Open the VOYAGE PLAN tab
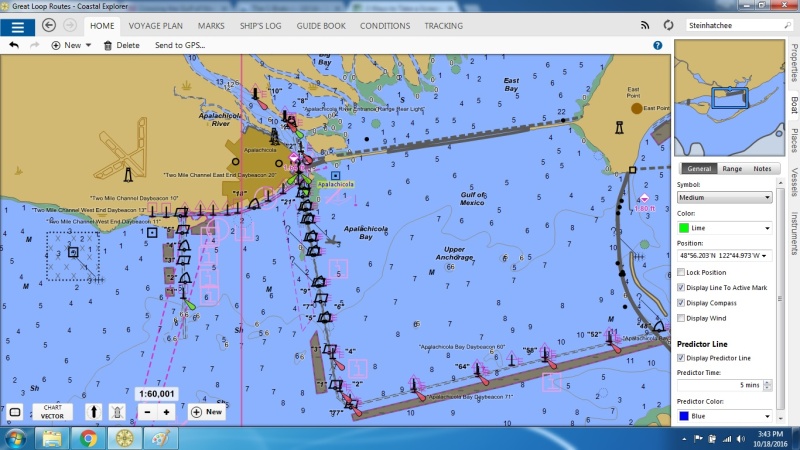800x450 pixels. point(156,26)
